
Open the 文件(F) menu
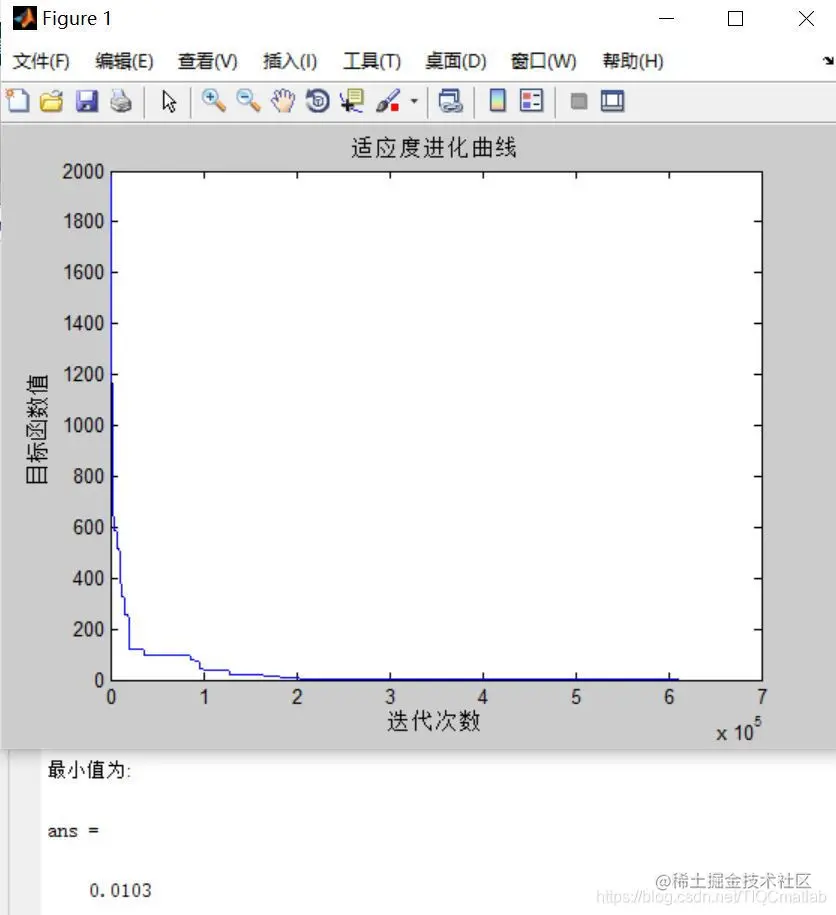(x=41, y=61)
